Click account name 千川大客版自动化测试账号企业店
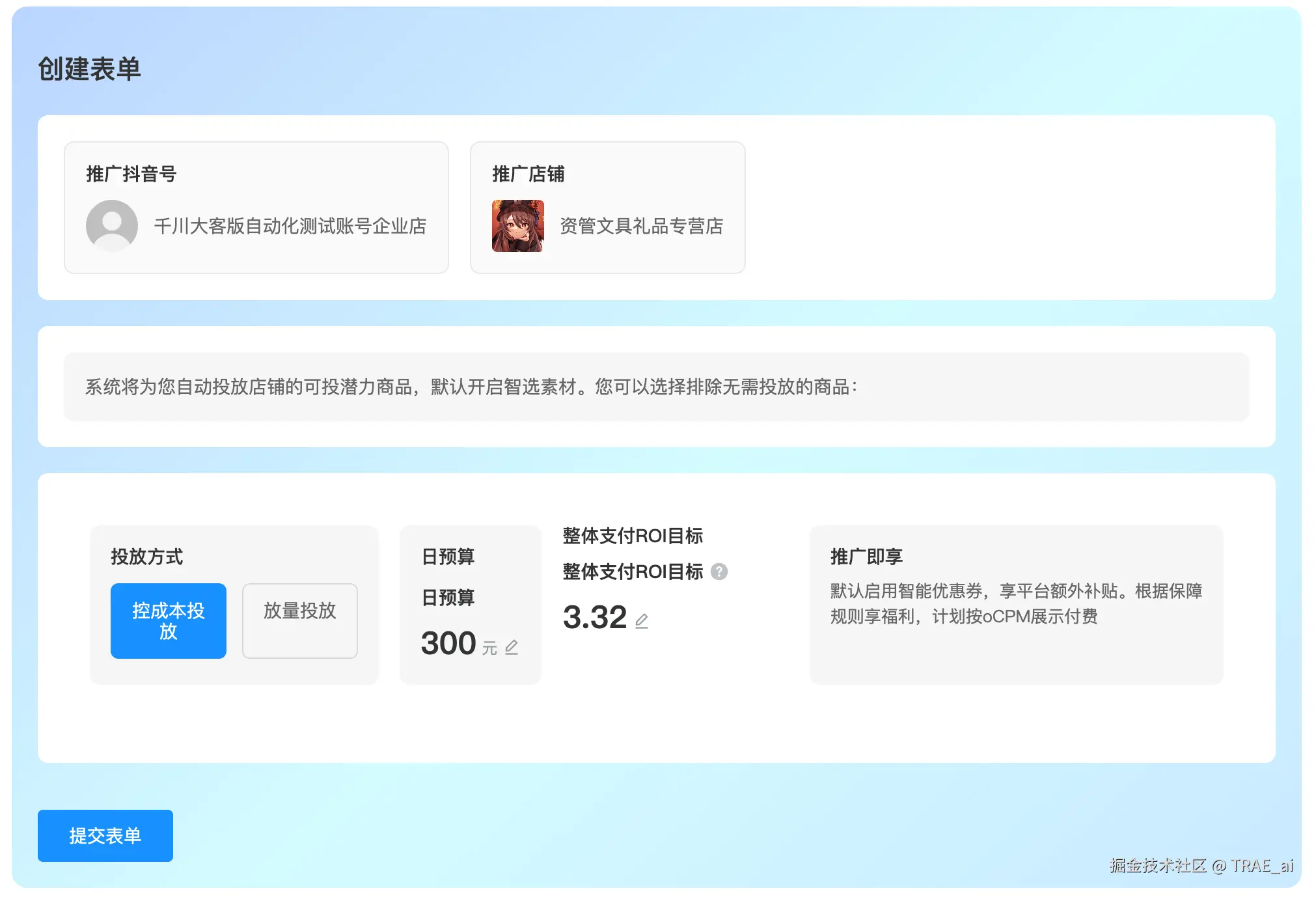Image resolution: width=1316 pixels, height=897 pixels. pyautogui.click(x=290, y=226)
